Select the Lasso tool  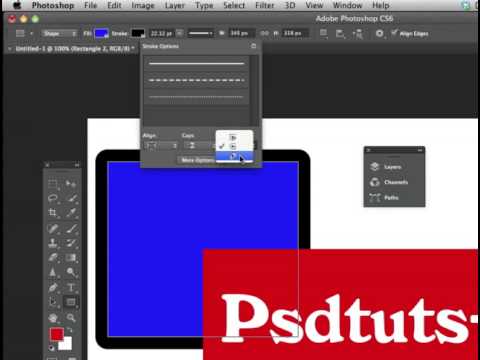(53, 198)
